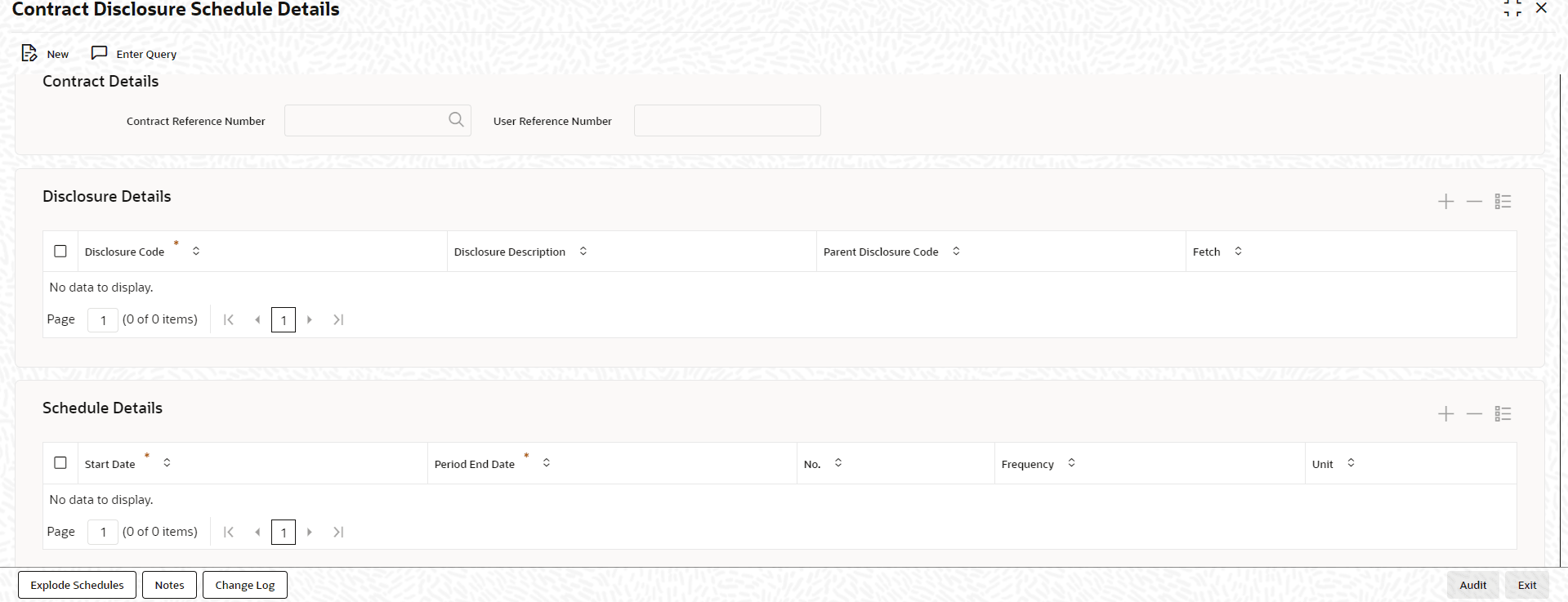The width and height of the screenshot is (1568, 602).
Task: Click the Enter Query icon
Action: (x=99, y=53)
